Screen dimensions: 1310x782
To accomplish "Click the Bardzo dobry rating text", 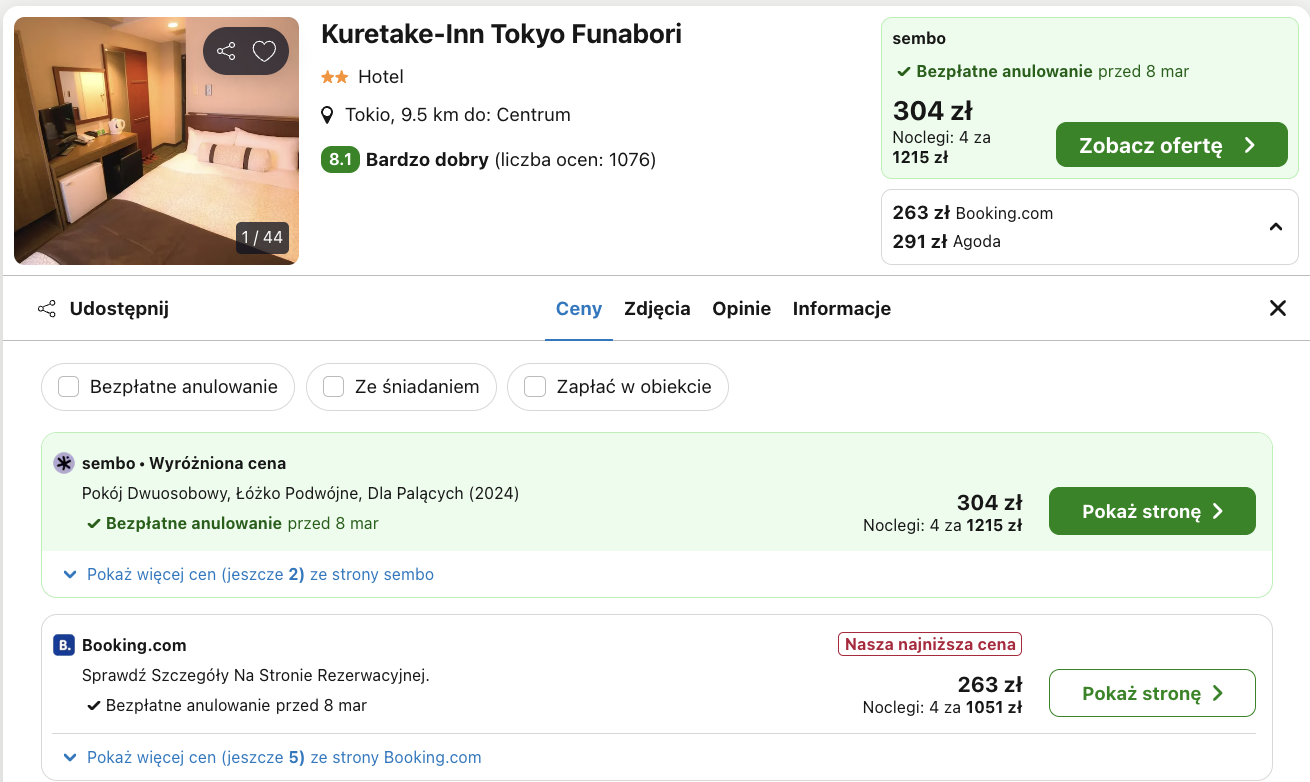I will (x=427, y=160).
